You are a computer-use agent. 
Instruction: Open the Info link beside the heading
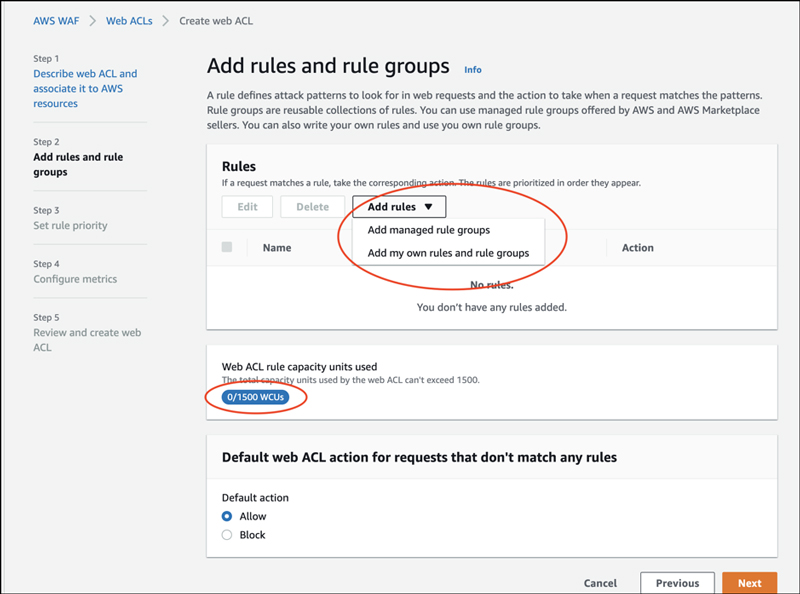[x=472, y=70]
